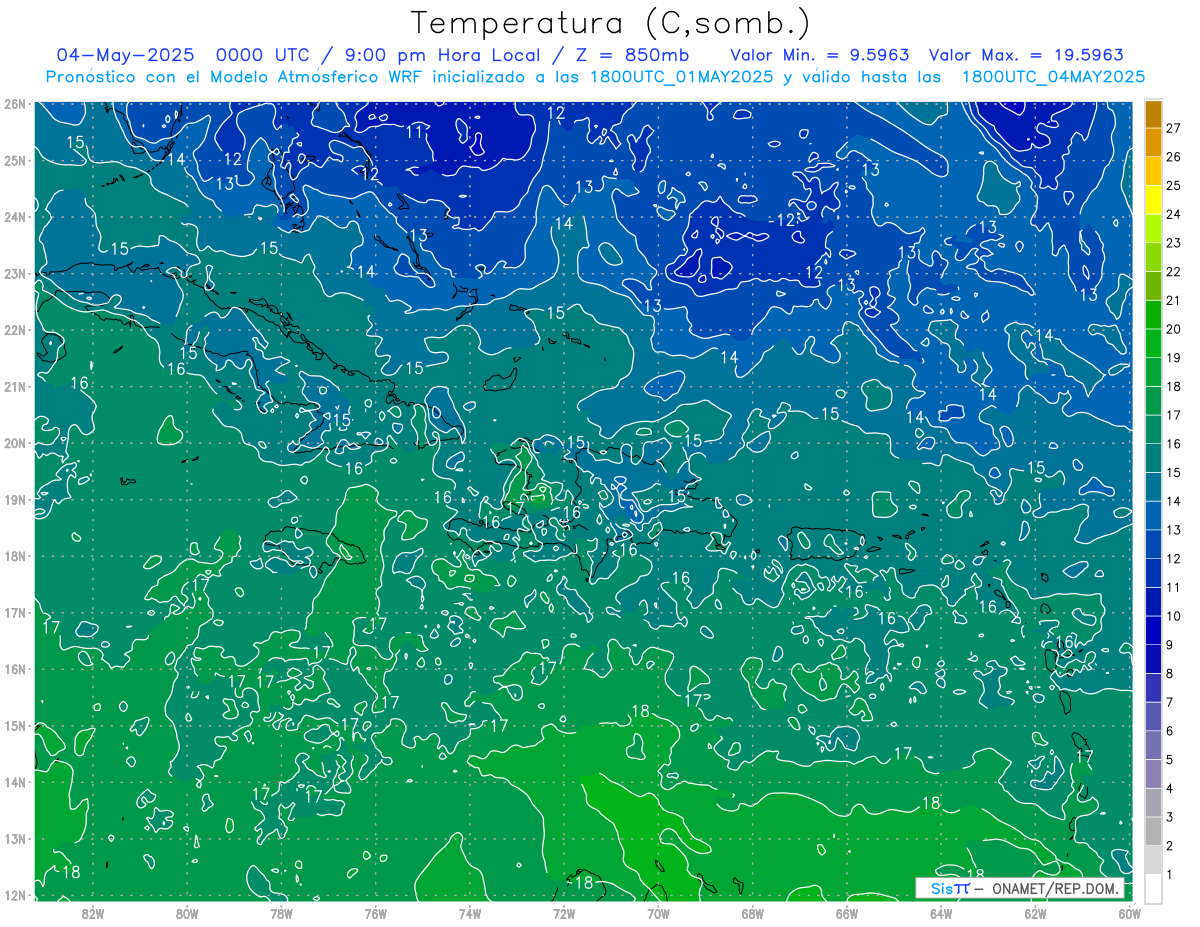Click the latitude axis label '12N'
The image size is (1200, 927).
tap(15, 895)
